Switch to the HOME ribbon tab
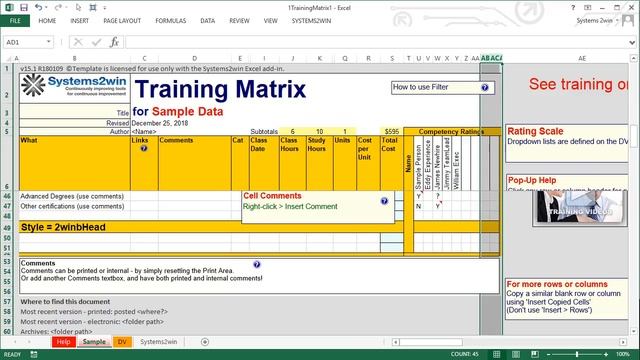The image size is (640, 360). click(47, 20)
